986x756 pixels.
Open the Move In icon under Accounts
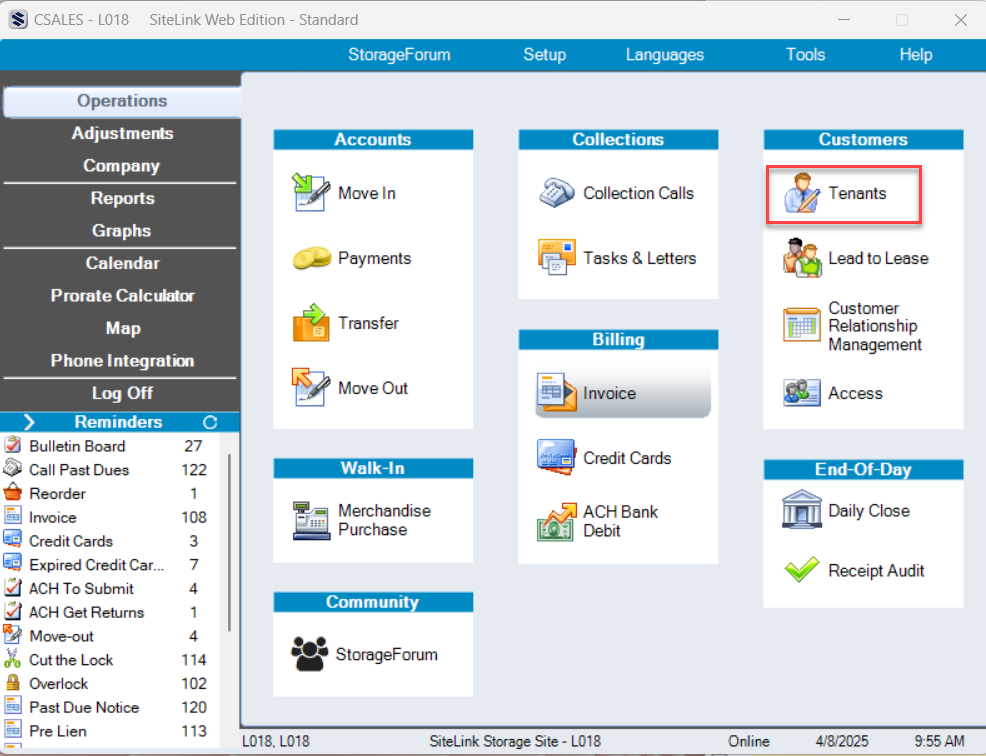tap(311, 192)
